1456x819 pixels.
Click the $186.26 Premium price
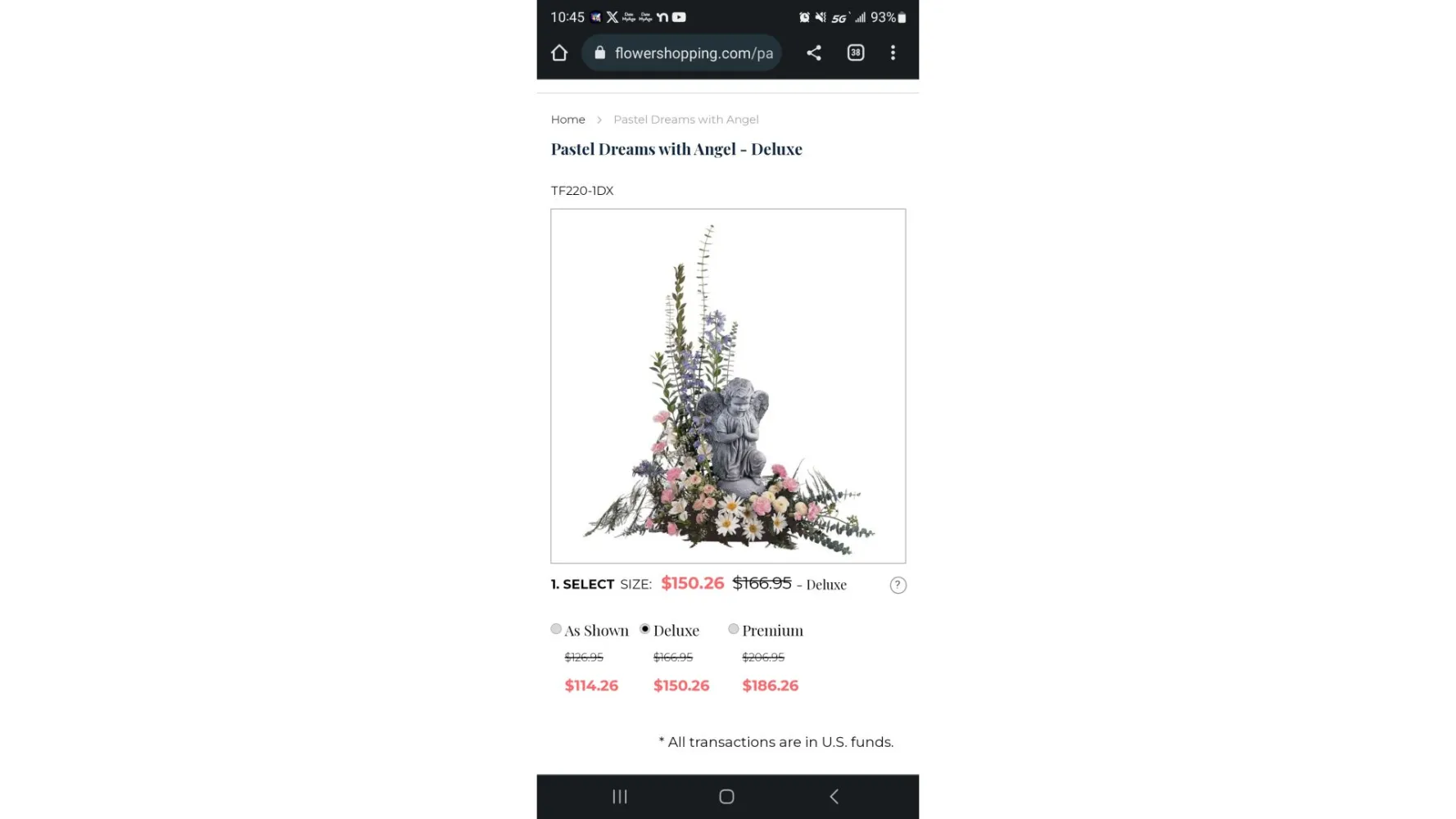pos(771,686)
